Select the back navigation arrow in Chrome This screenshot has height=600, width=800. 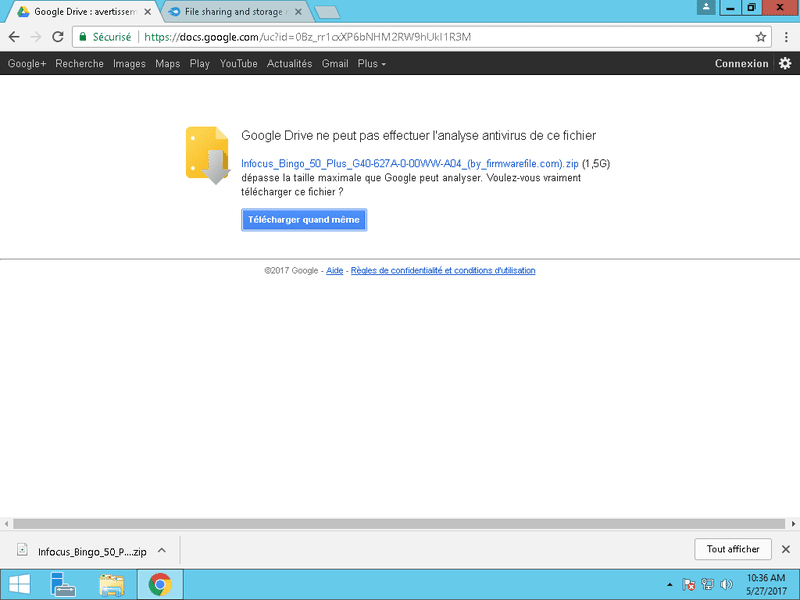(x=12, y=37)
